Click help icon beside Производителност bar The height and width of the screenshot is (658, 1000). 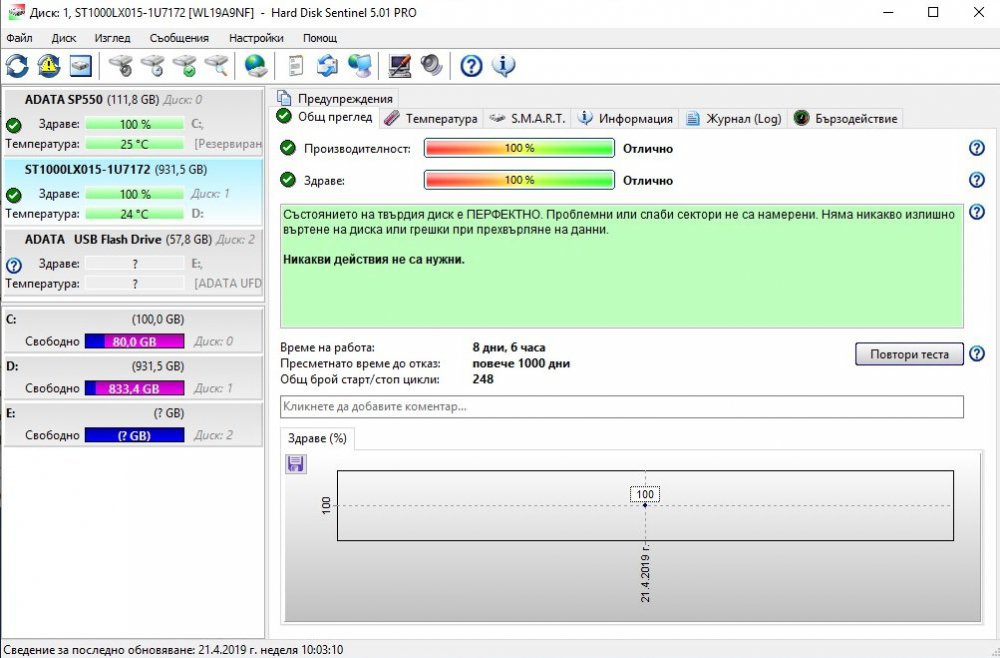tap(977, 148)
